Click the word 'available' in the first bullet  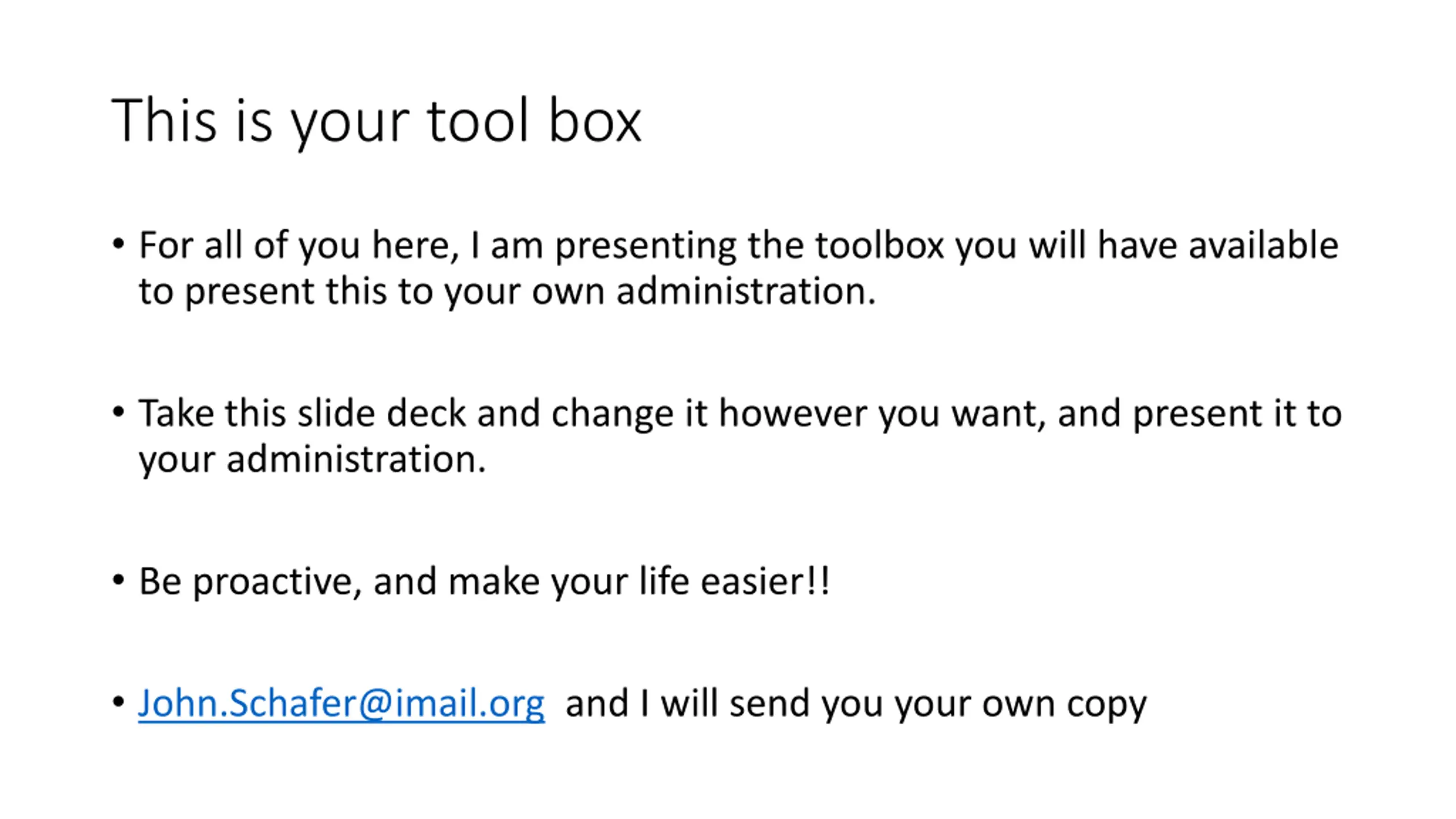click(1263, 245)
